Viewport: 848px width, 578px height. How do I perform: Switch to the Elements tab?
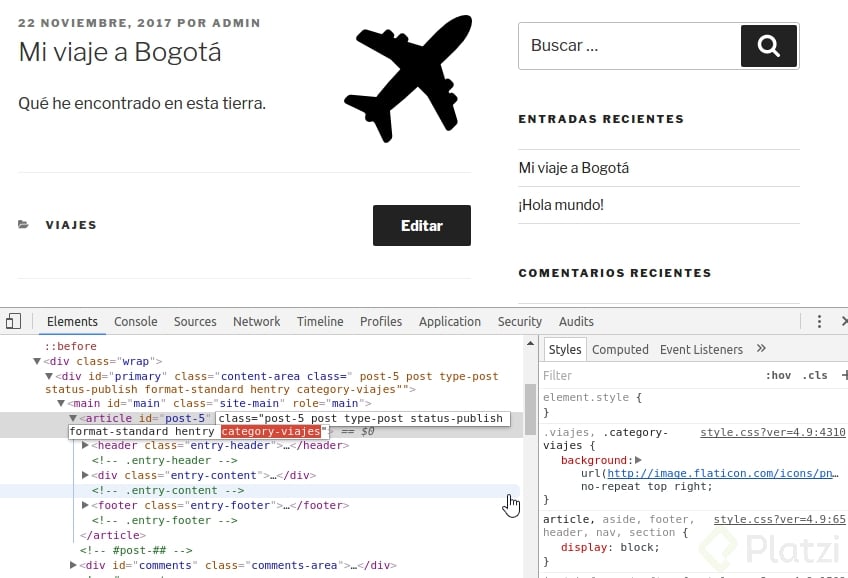[x=72, y=322]
